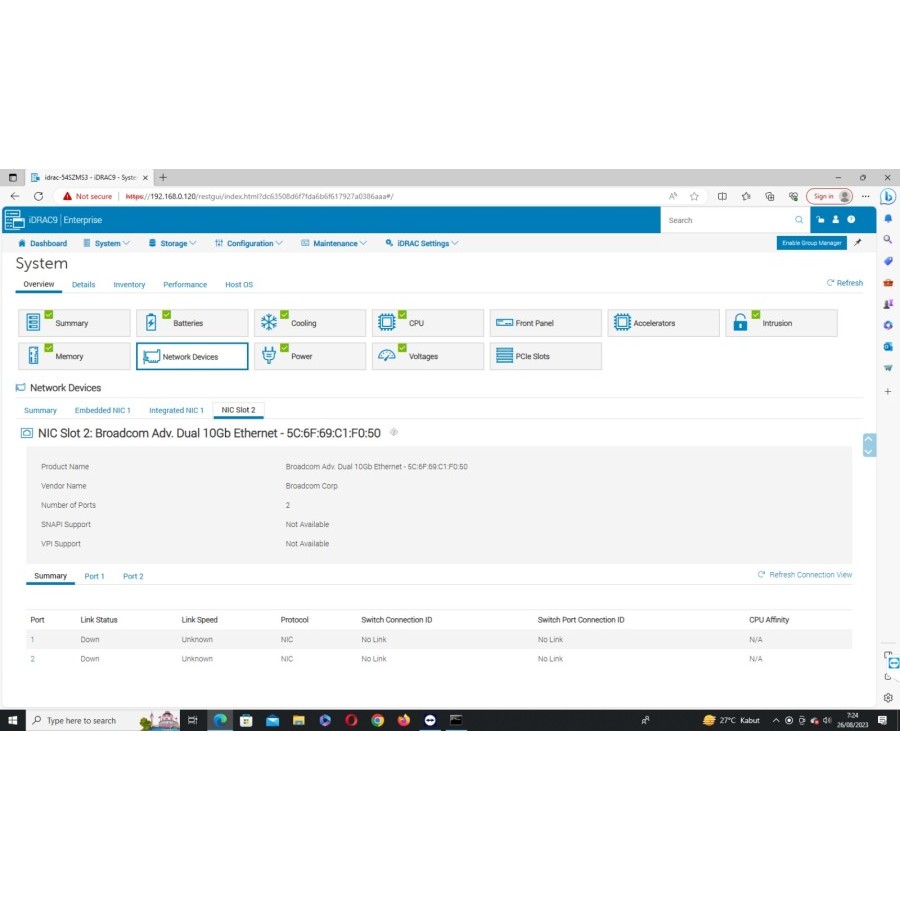This screenshot has height=900, width=900.
Task: Open the Cooling snowflake tile
Action: click(x=310, y=323)
